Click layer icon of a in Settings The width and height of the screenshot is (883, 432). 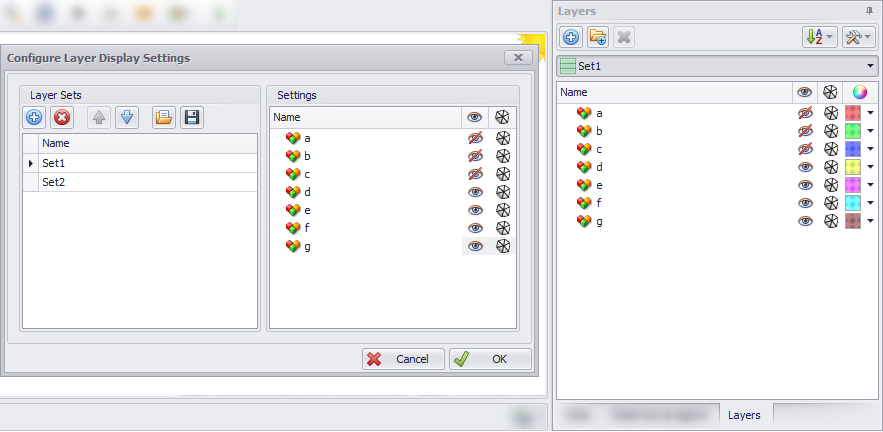coord(293,138)
